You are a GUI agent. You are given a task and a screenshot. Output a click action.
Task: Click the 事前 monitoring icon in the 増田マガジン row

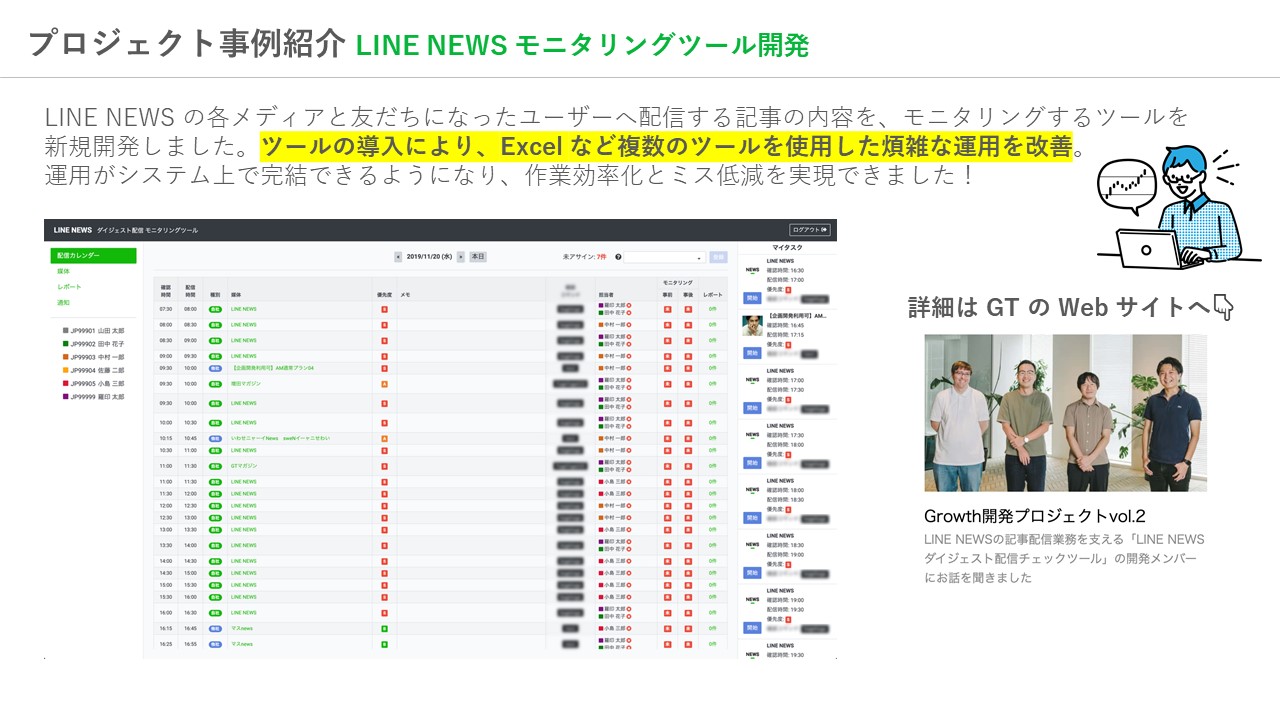pos(667,383)
